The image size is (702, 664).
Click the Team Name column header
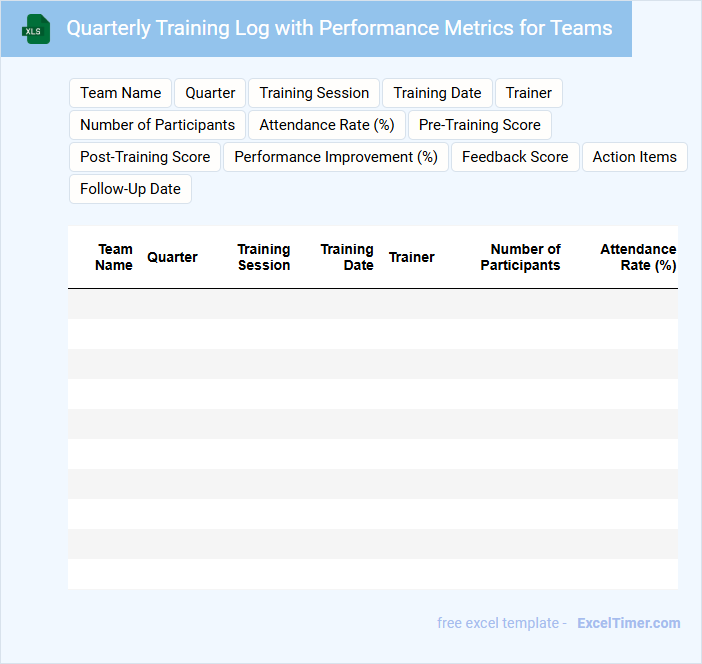pos(114,257)
